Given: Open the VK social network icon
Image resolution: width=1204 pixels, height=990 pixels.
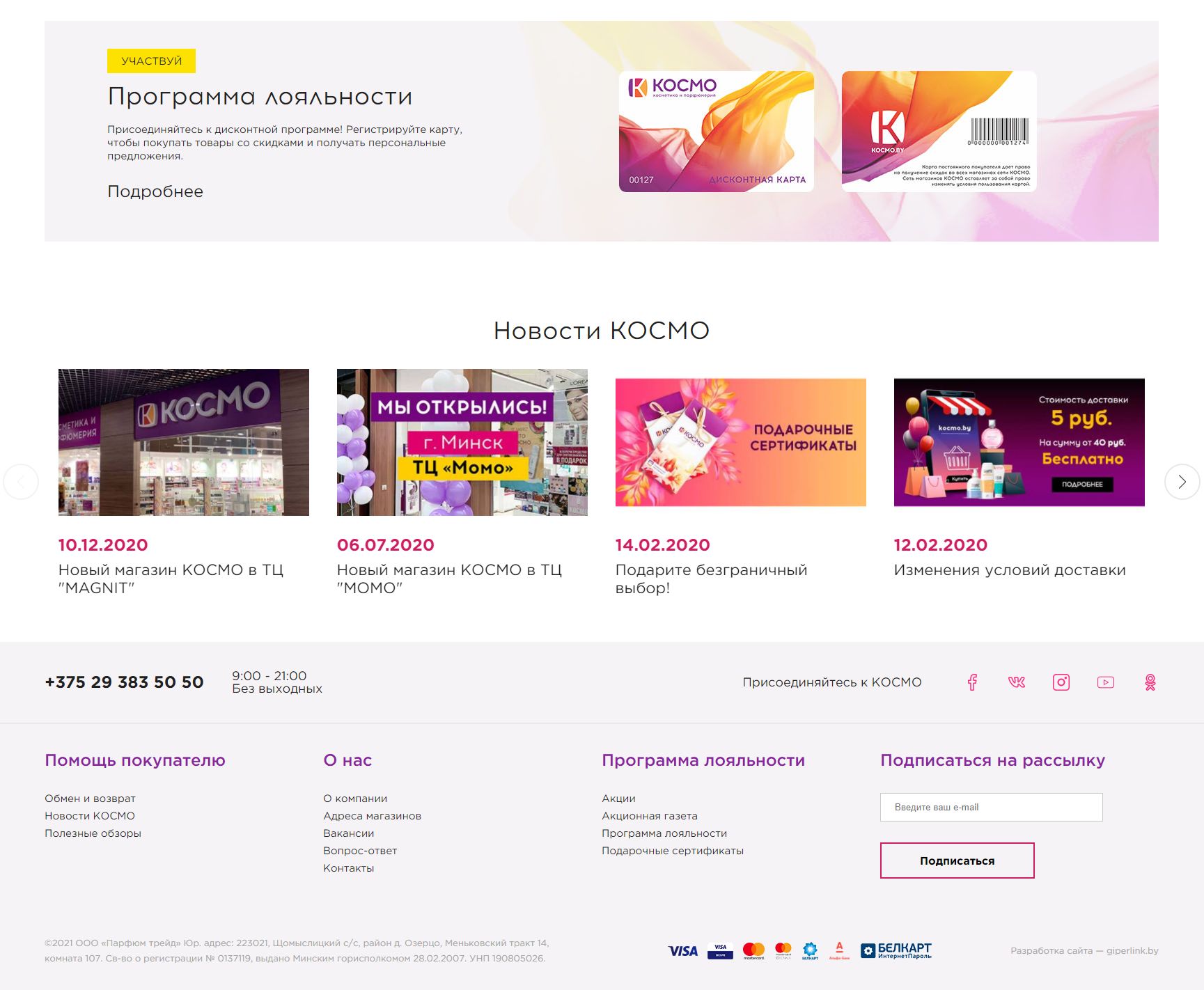Looking at the screenshot, I should (1017, 682).
